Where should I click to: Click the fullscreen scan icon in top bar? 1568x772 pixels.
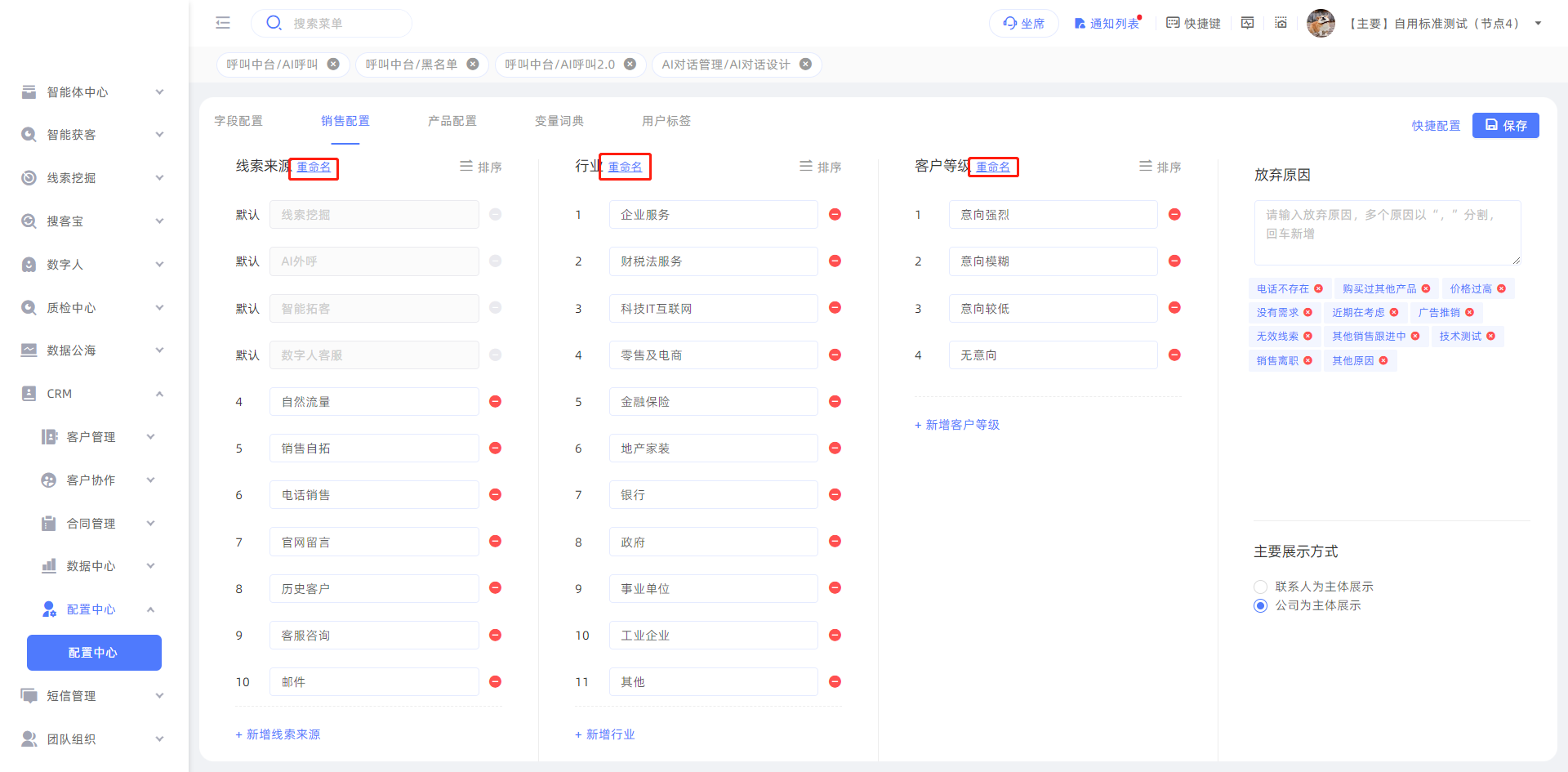[1281, 23]
